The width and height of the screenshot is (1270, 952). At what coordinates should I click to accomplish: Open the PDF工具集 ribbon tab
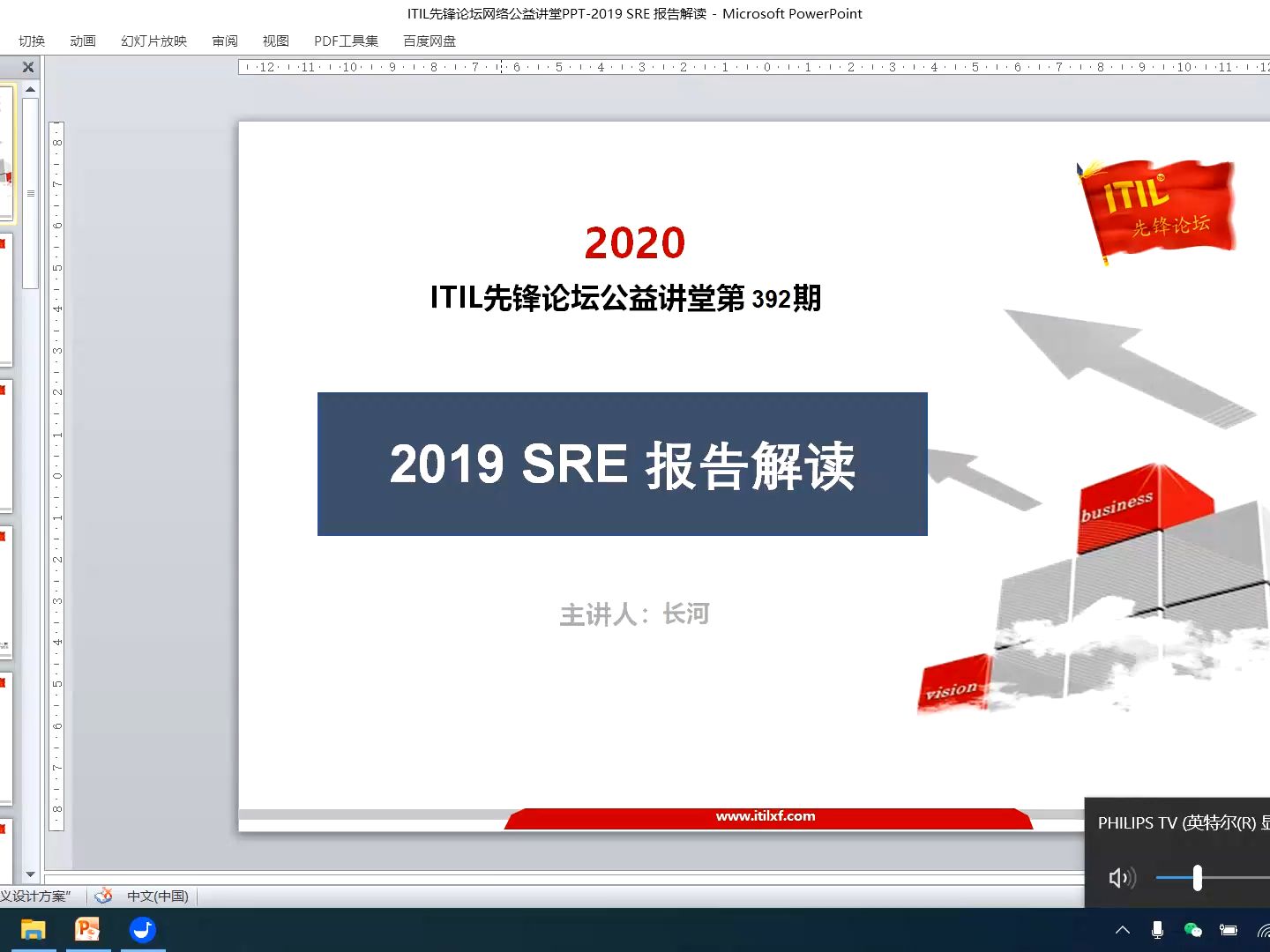pos(347,41)
